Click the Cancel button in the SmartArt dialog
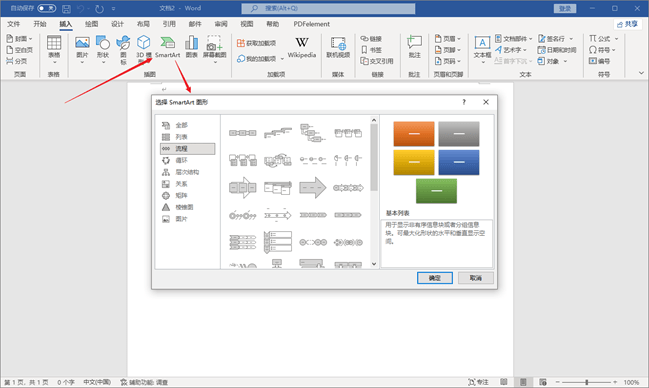 [x=476, y=278]
